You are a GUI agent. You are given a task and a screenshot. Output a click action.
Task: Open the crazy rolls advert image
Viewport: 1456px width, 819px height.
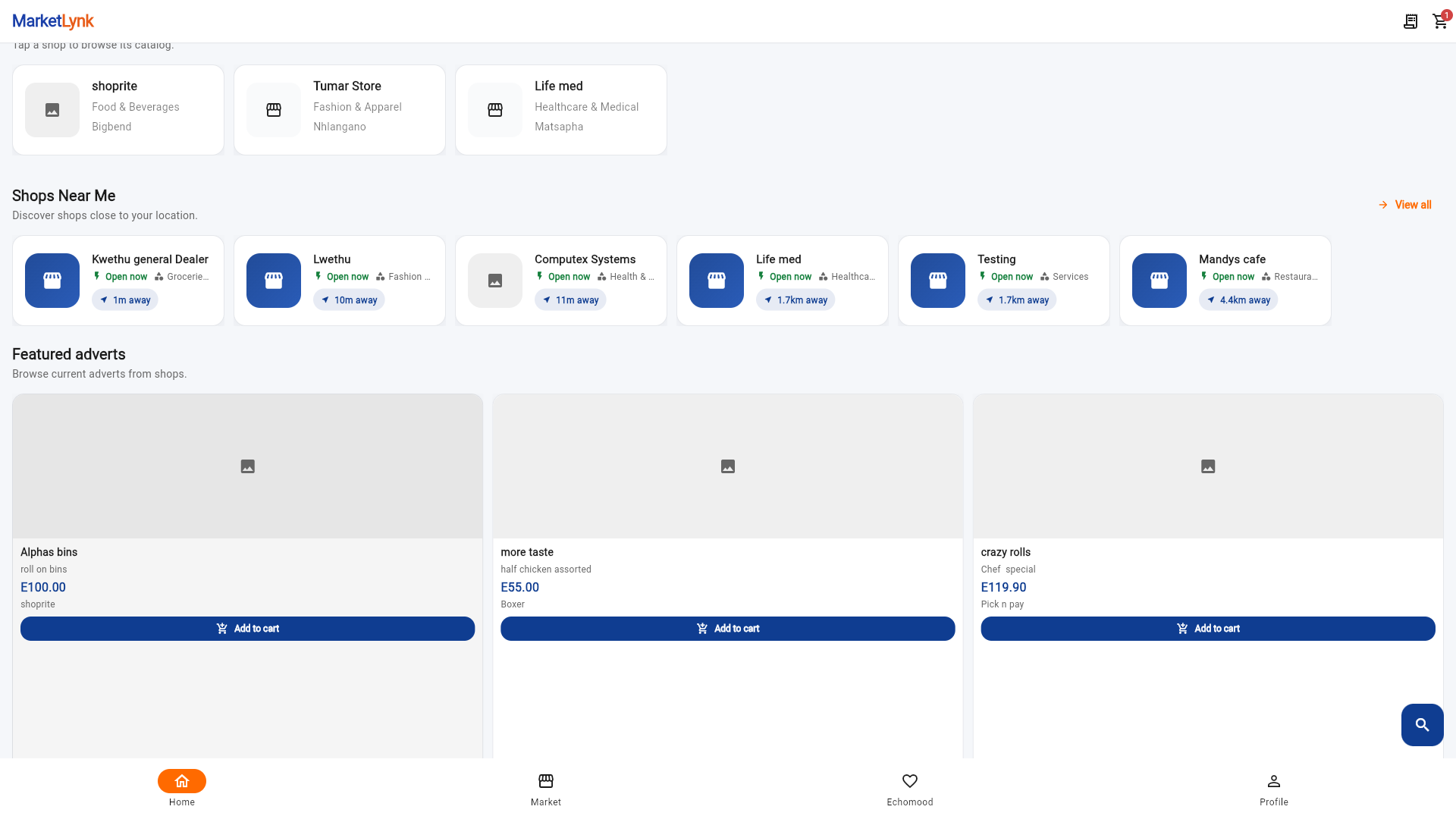point(1208,466)
